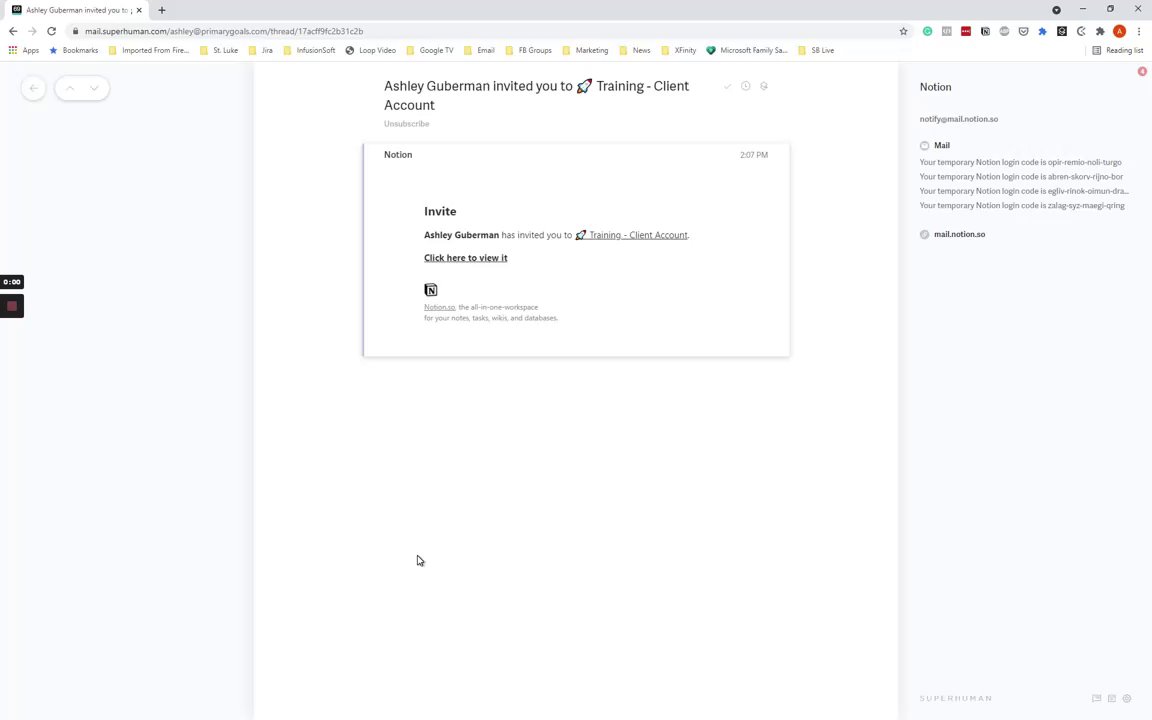The height and width of the screenshot is (720, 1152).
Task: Click the icon right of the snooze clock
Action: [764, 86]
